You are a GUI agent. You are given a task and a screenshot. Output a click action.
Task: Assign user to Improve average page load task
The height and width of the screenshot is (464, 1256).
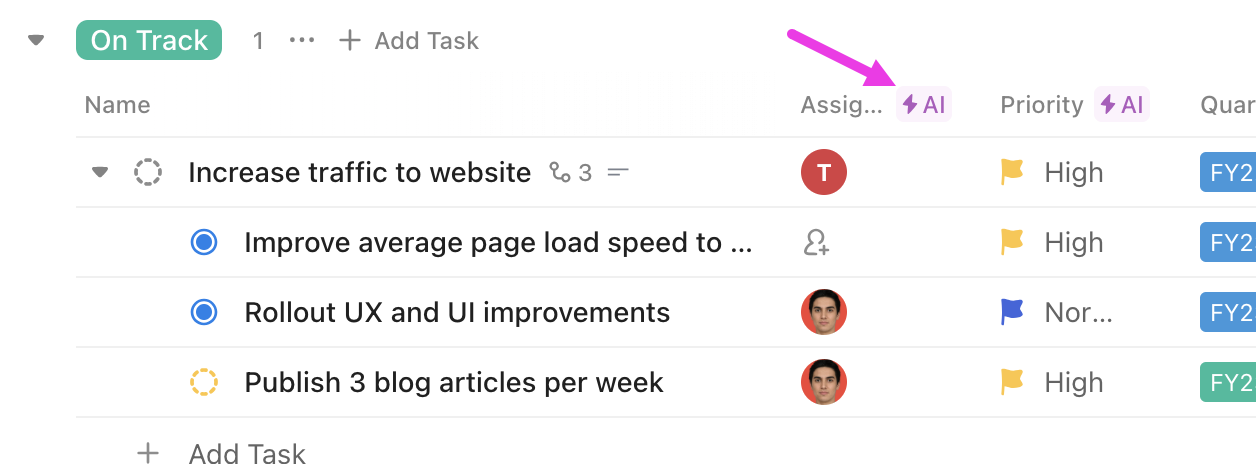point(817,243)
